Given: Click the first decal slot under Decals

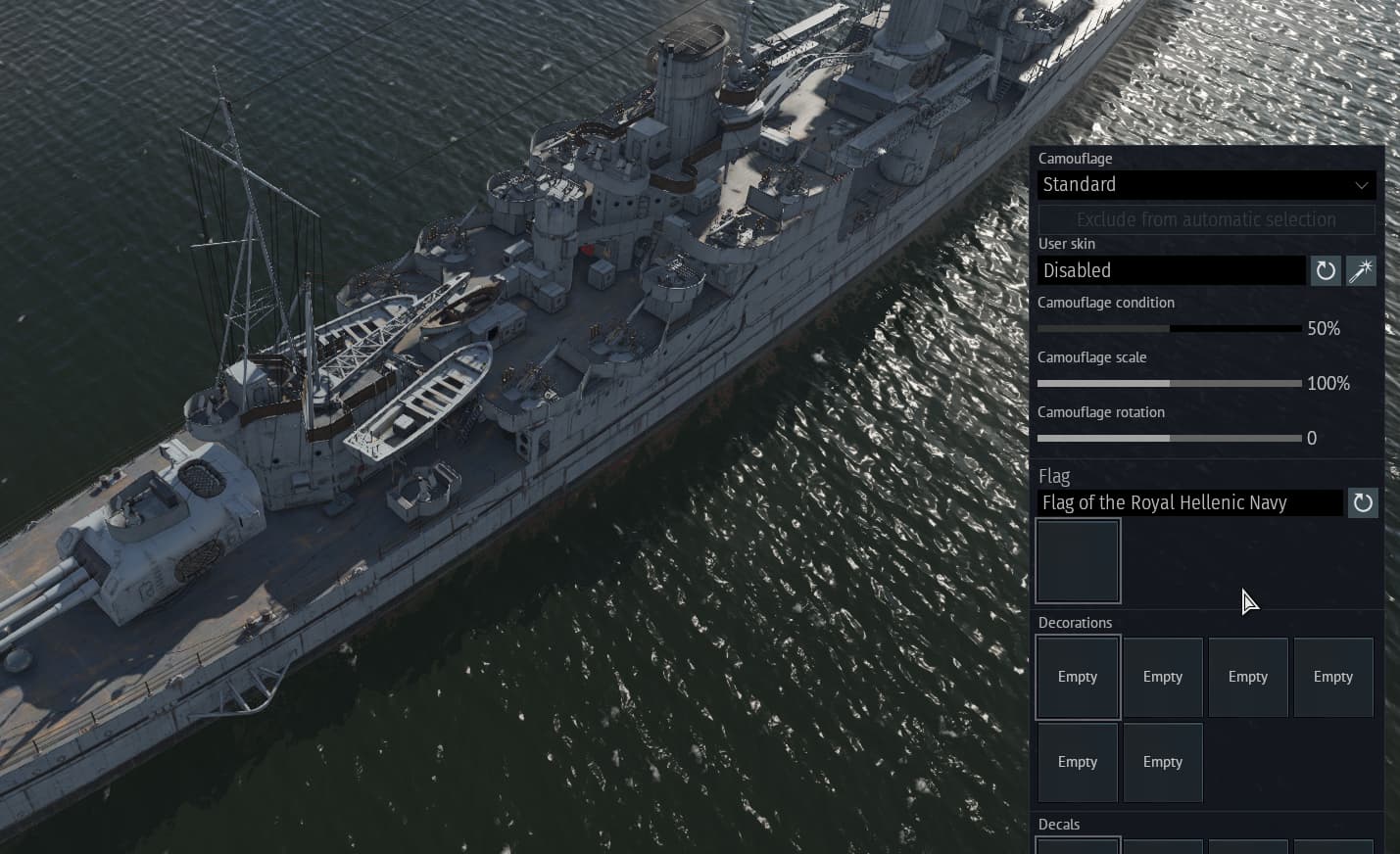Looking at the screenshot, I should click(1078, 845).
